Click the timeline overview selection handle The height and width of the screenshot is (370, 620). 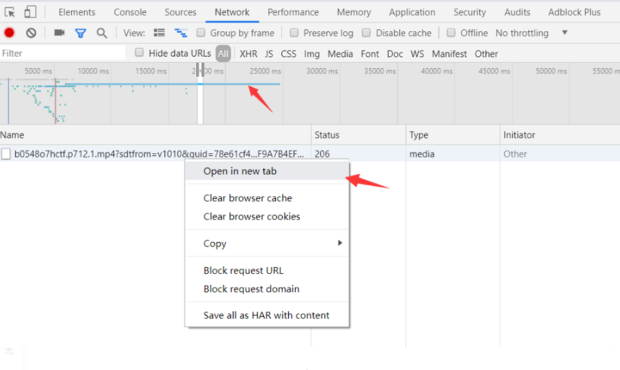click(200, 70)
